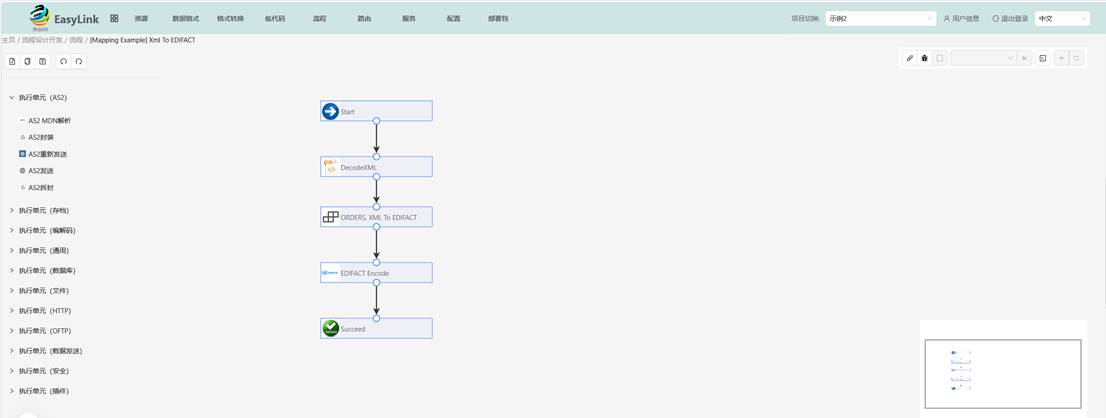Open the 格式转换 menu
The height and width of the screenshot is (418, 1106).
point(230,19)
